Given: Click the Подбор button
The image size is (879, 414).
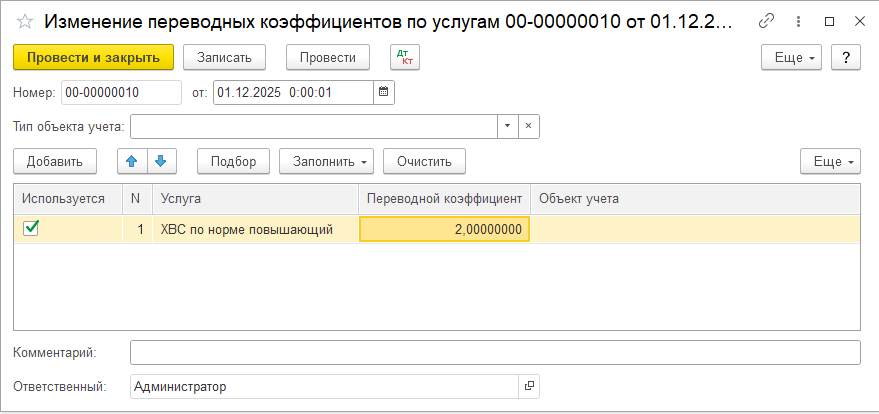Looking at the screenshot, I should coord(233,161).
